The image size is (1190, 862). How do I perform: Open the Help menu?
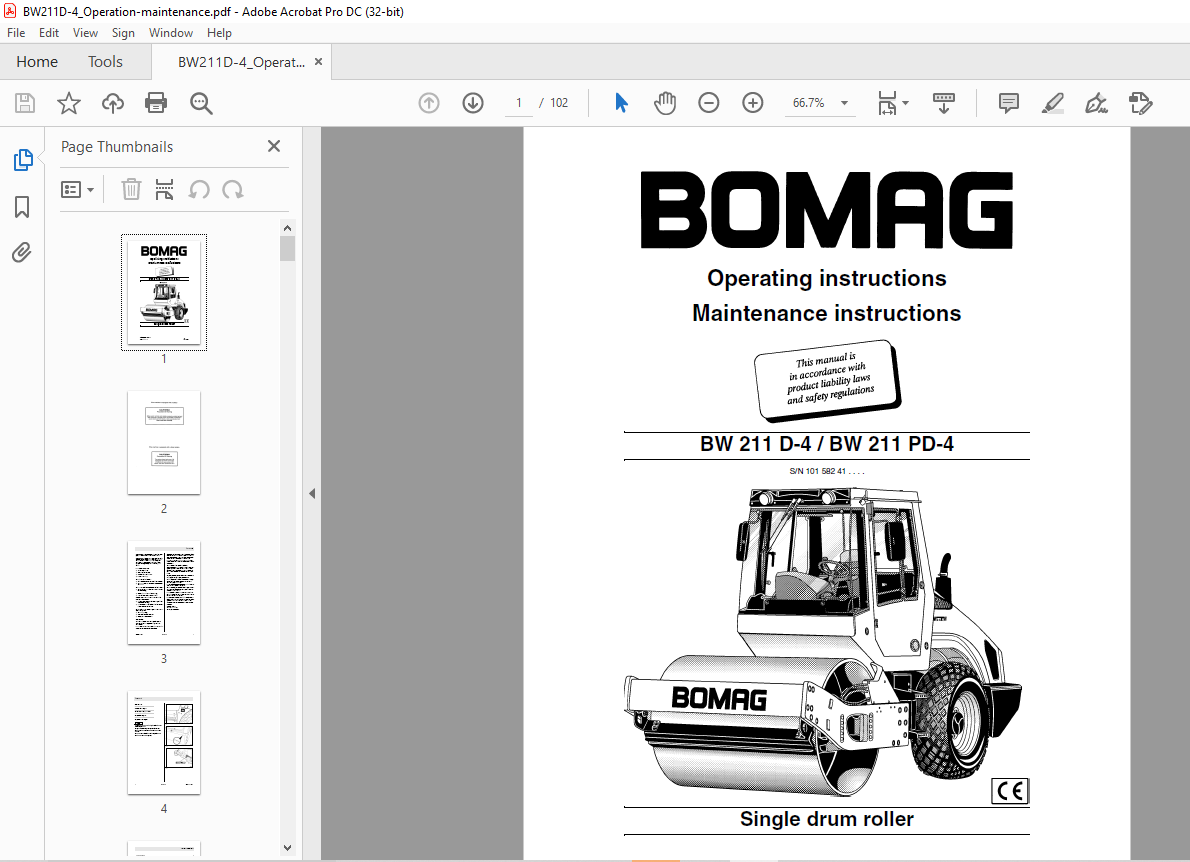pyautogui.click(x=219, y=33)
